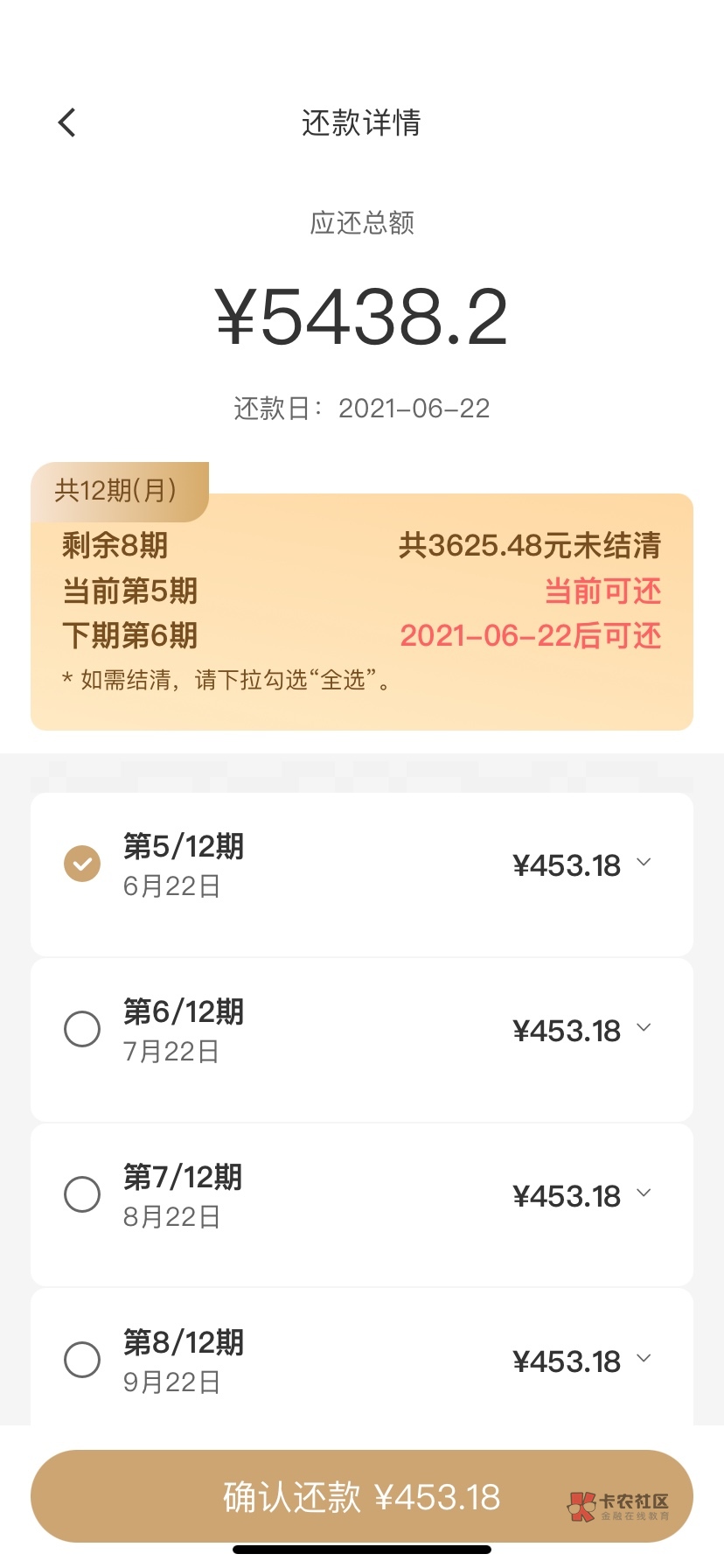Tap the 还款日 2021-06-22 date line
724x1568 pixels.
(361, 409)
